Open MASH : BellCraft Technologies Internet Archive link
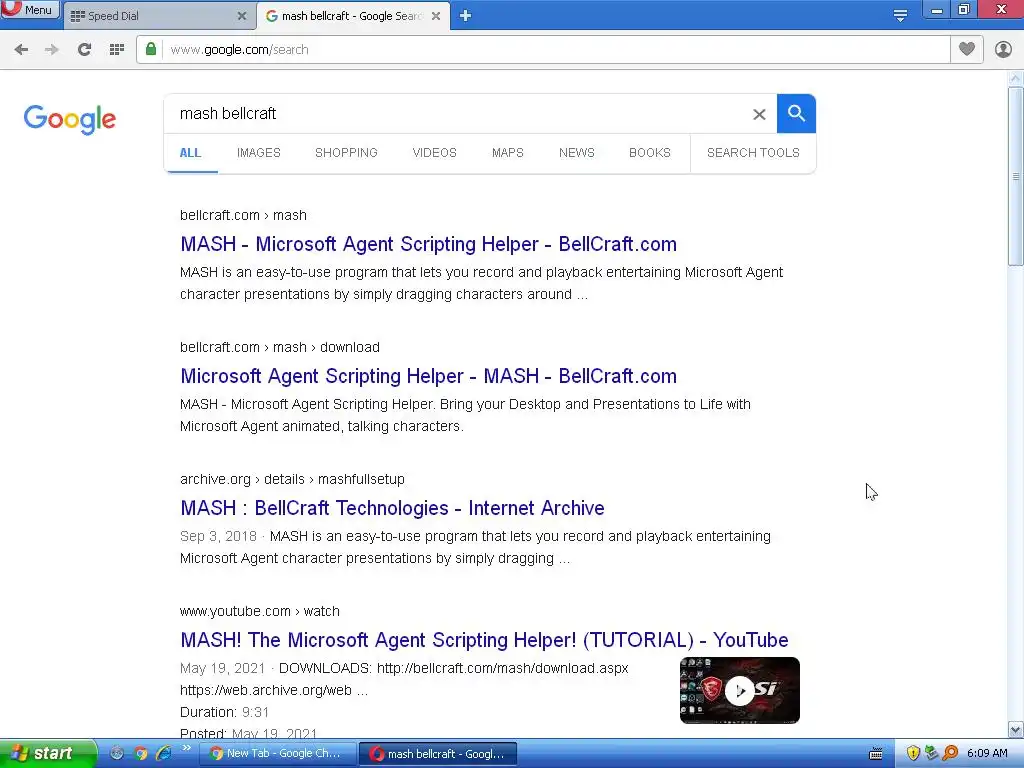This screenshot has height=768, width=1024. (392, 508)
